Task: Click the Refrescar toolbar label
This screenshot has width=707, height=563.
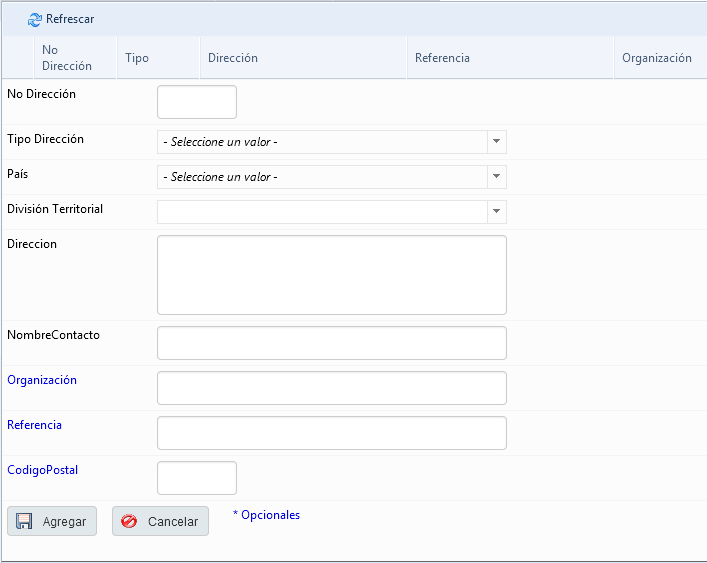Action: click(x=70, y=20)
